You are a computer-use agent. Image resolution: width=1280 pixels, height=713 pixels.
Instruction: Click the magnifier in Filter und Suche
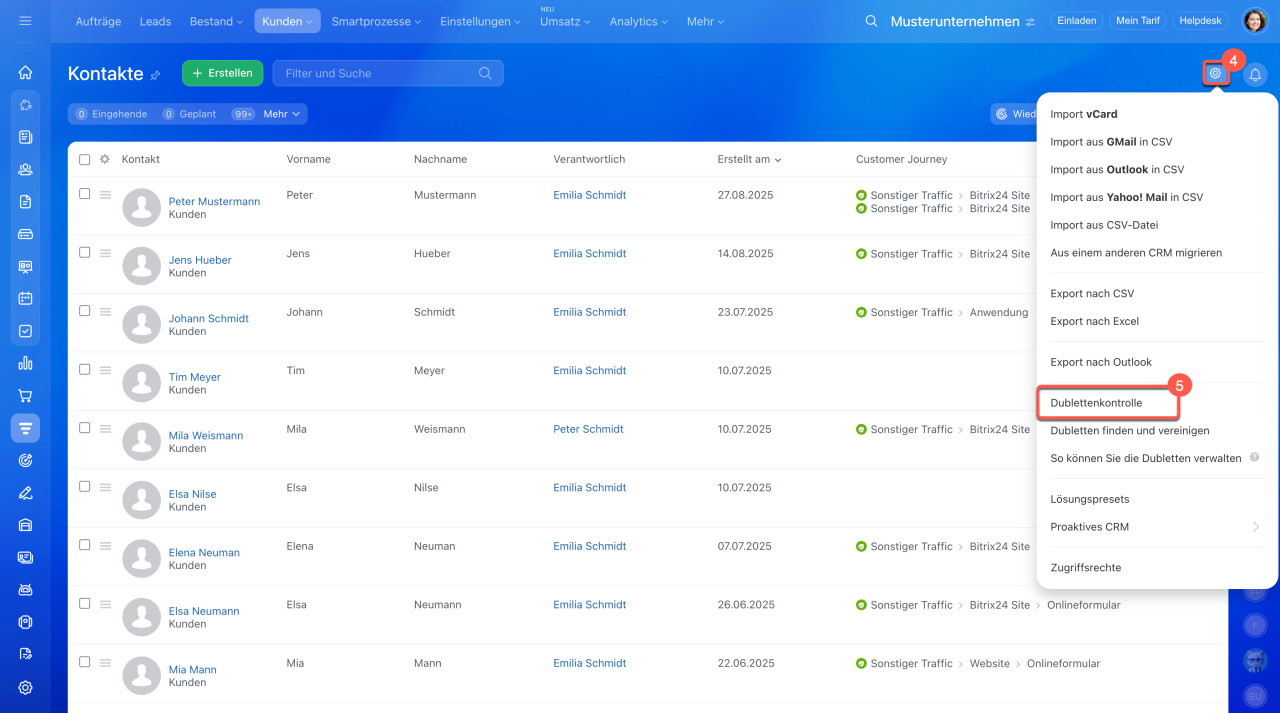coord(485,73)
